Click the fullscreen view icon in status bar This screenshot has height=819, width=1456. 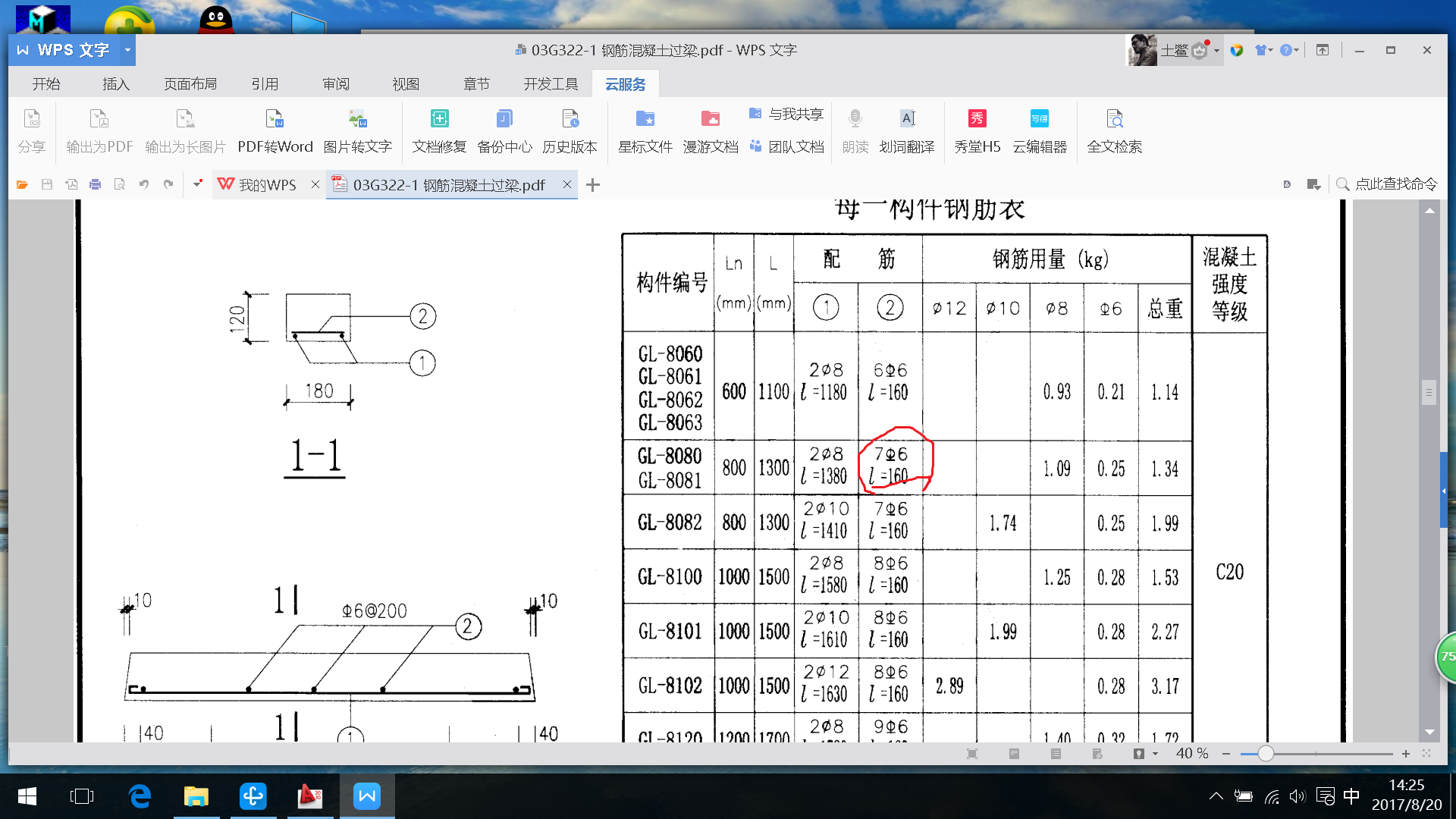pyautogui.click(x=972, y=754)
